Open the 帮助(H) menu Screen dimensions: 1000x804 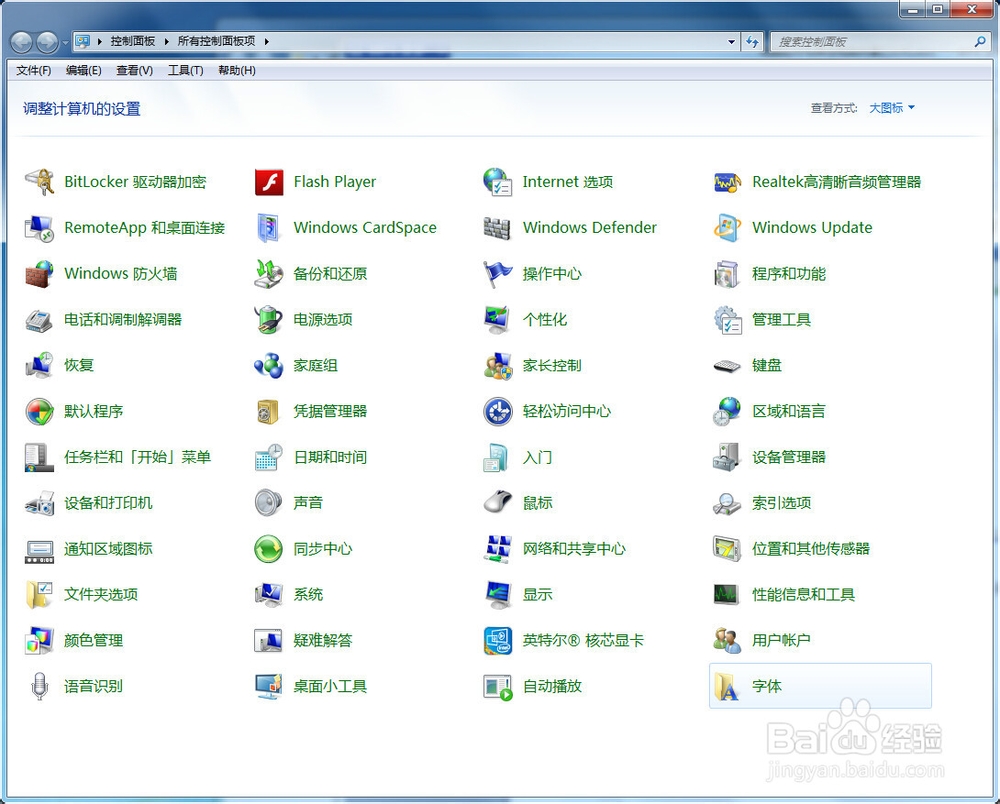pos(237,70)
